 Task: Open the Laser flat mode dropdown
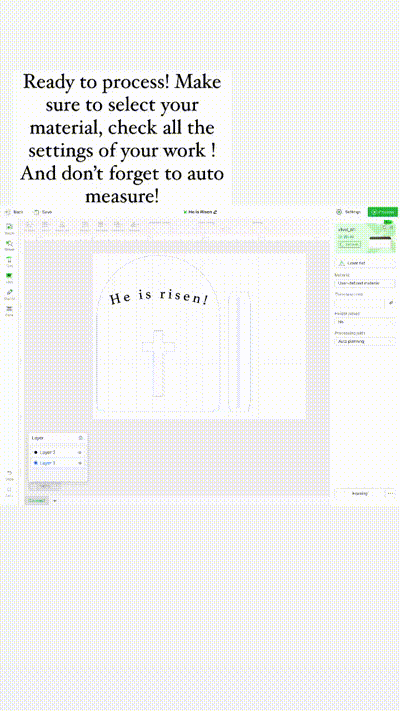[365, 263]
